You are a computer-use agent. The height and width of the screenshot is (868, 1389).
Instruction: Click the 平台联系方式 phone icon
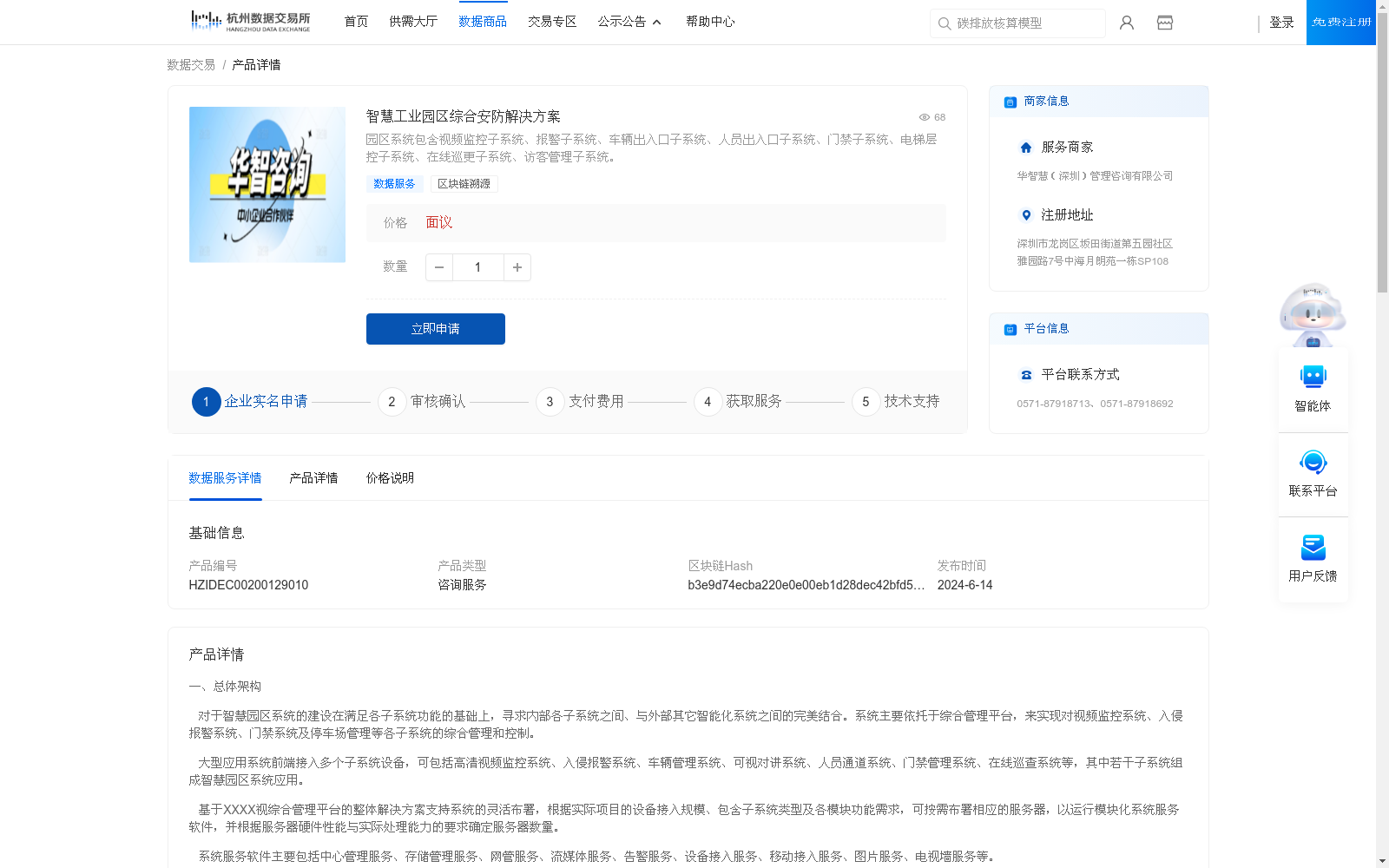[x=1026, y=375]
